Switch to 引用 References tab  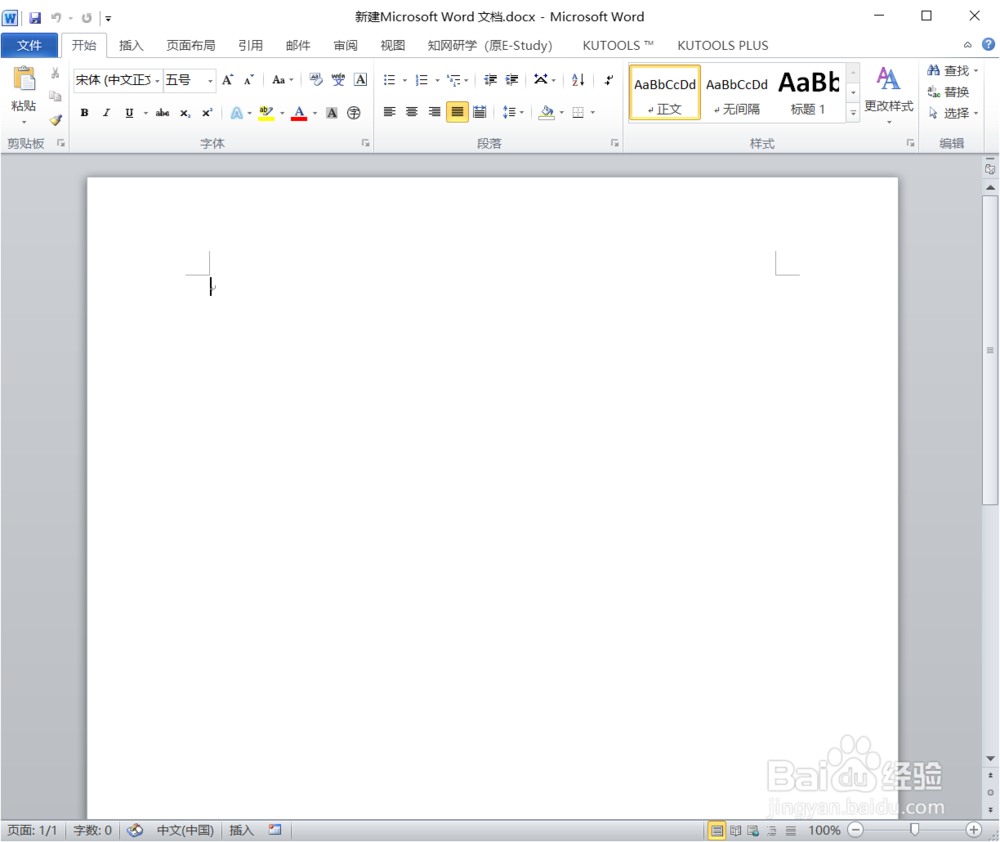[251, 45]
